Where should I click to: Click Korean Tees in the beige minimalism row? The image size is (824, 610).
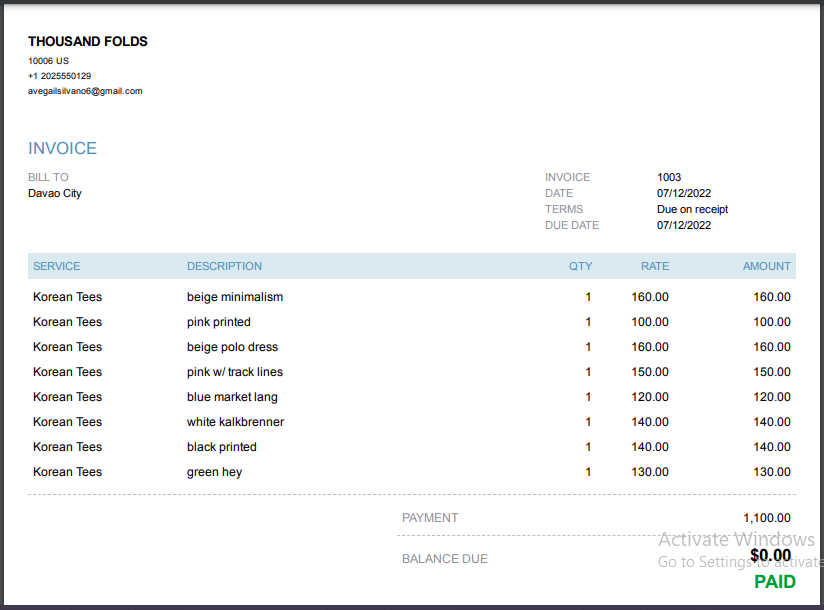67,297
